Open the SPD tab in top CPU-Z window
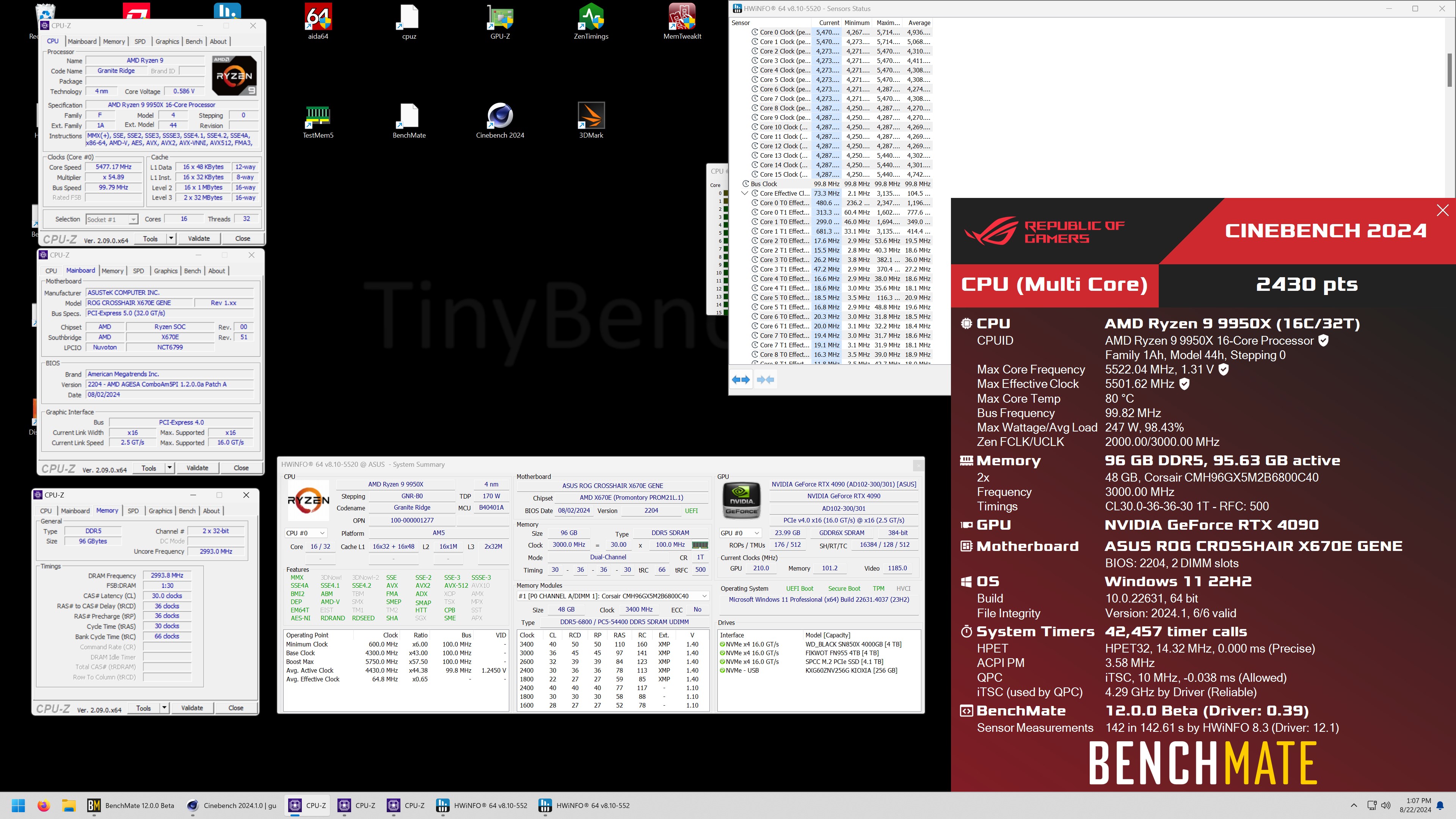 [x=140, y=41]
